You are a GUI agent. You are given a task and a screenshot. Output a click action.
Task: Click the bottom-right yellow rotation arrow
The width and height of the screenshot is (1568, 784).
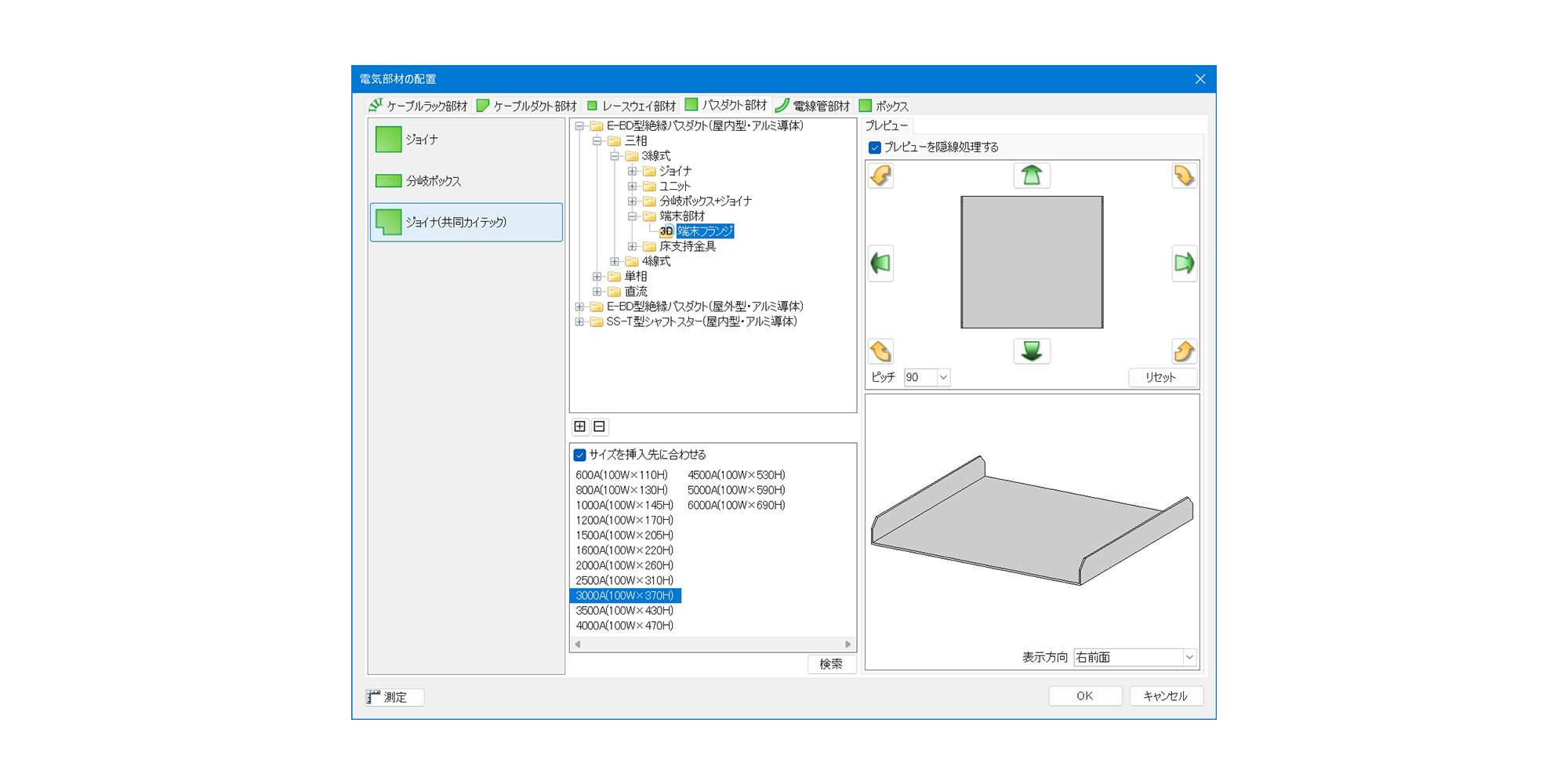coord(1184,351)
